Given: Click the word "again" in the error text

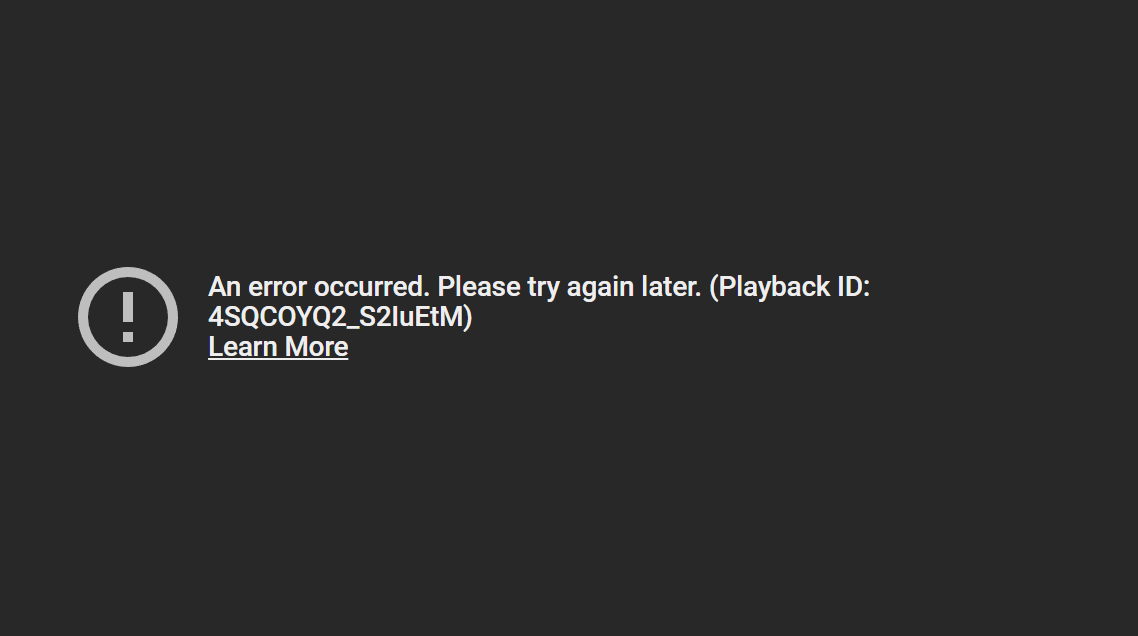Looking at the screenshot, I should pos(600,289).
